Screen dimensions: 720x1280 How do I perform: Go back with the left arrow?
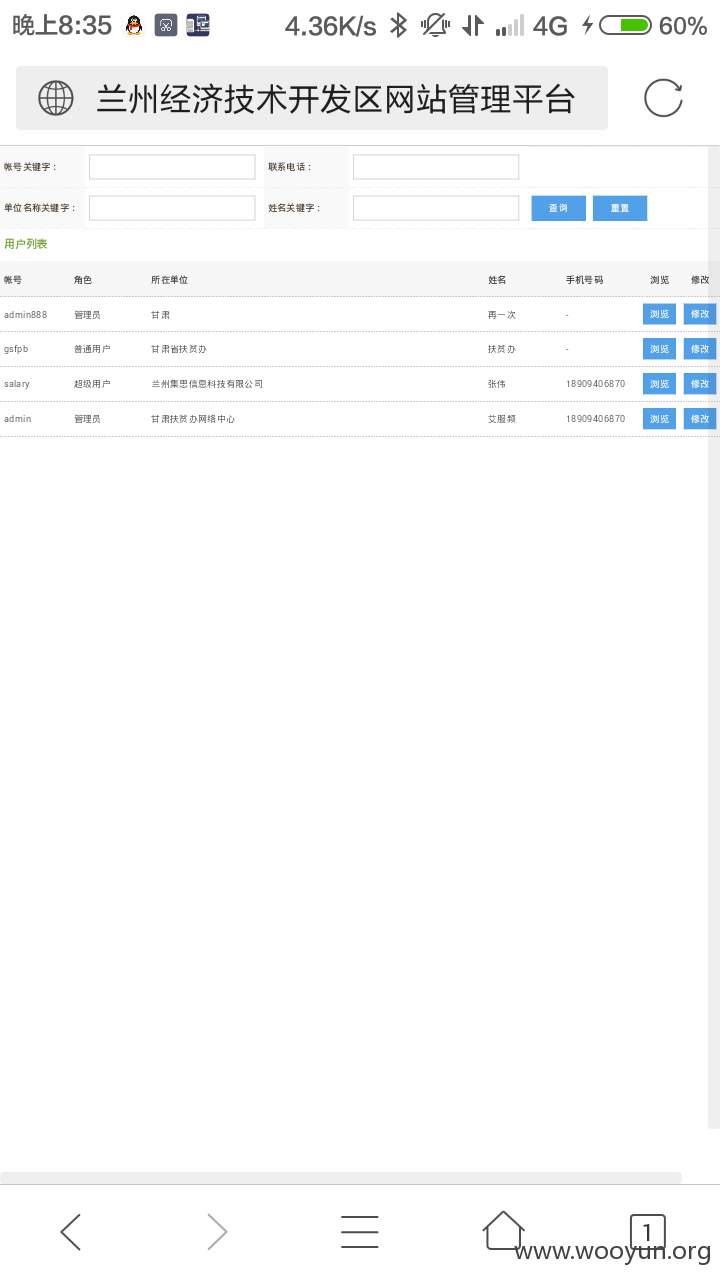coord(70,1232)
